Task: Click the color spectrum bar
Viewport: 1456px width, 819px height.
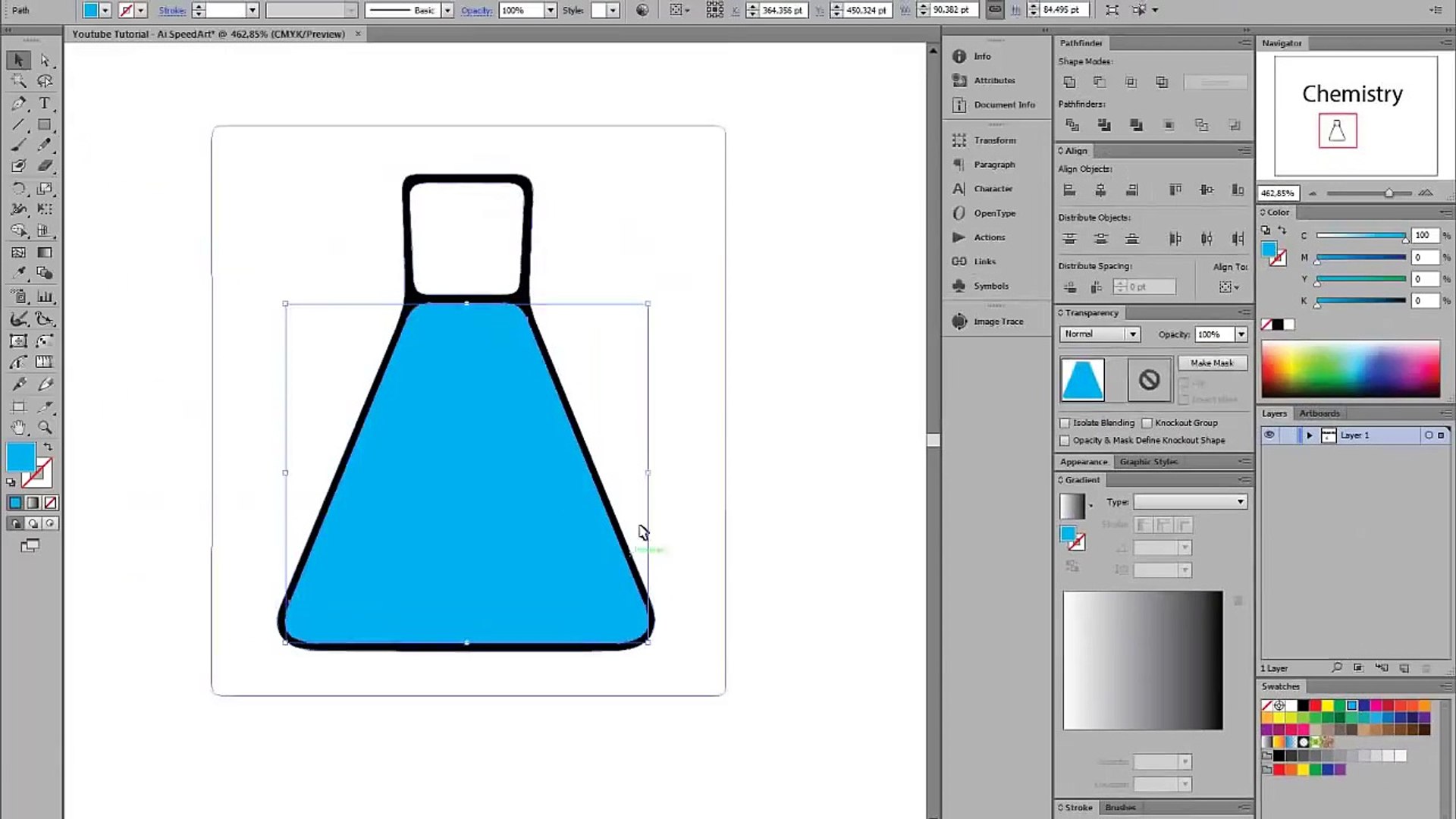Action: tap(1350, 369)
